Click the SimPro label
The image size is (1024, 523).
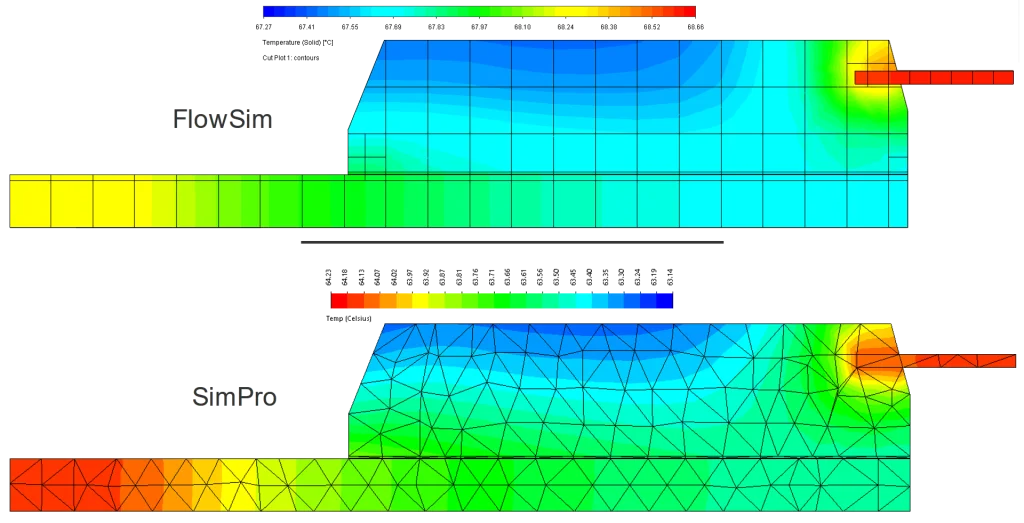pos(234,397)
